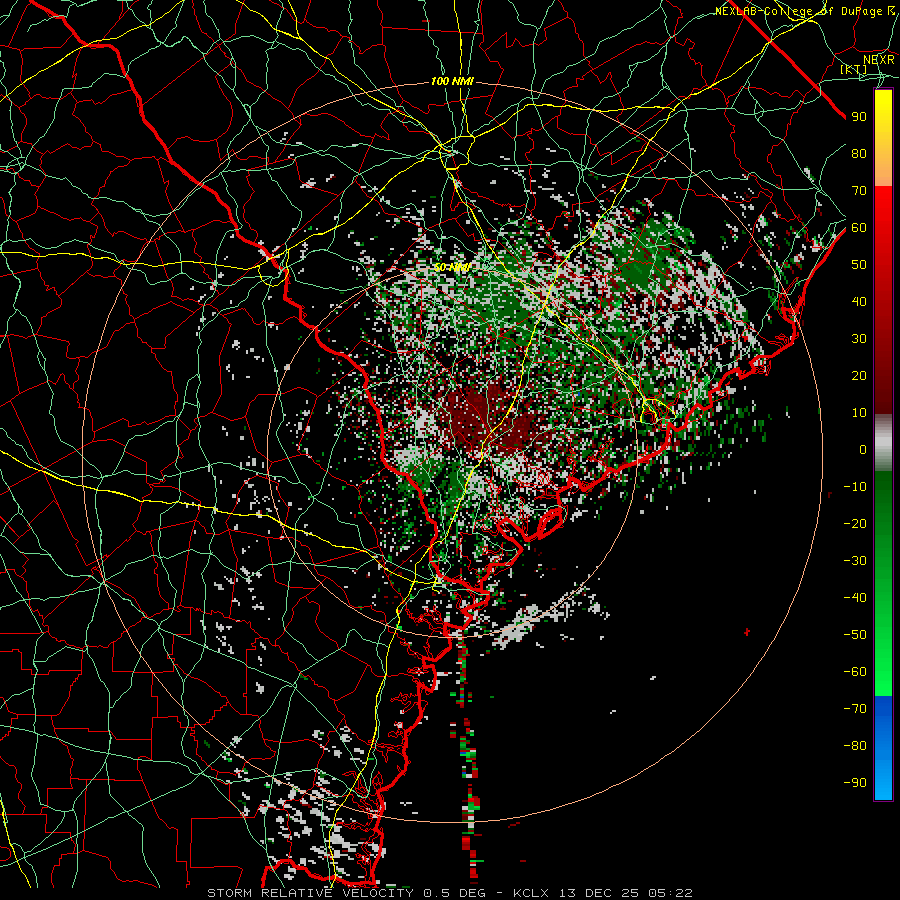Click the NEXLAB-College of DuPage watermark text
The image size is (900, 900).
[x=805, y=11]
